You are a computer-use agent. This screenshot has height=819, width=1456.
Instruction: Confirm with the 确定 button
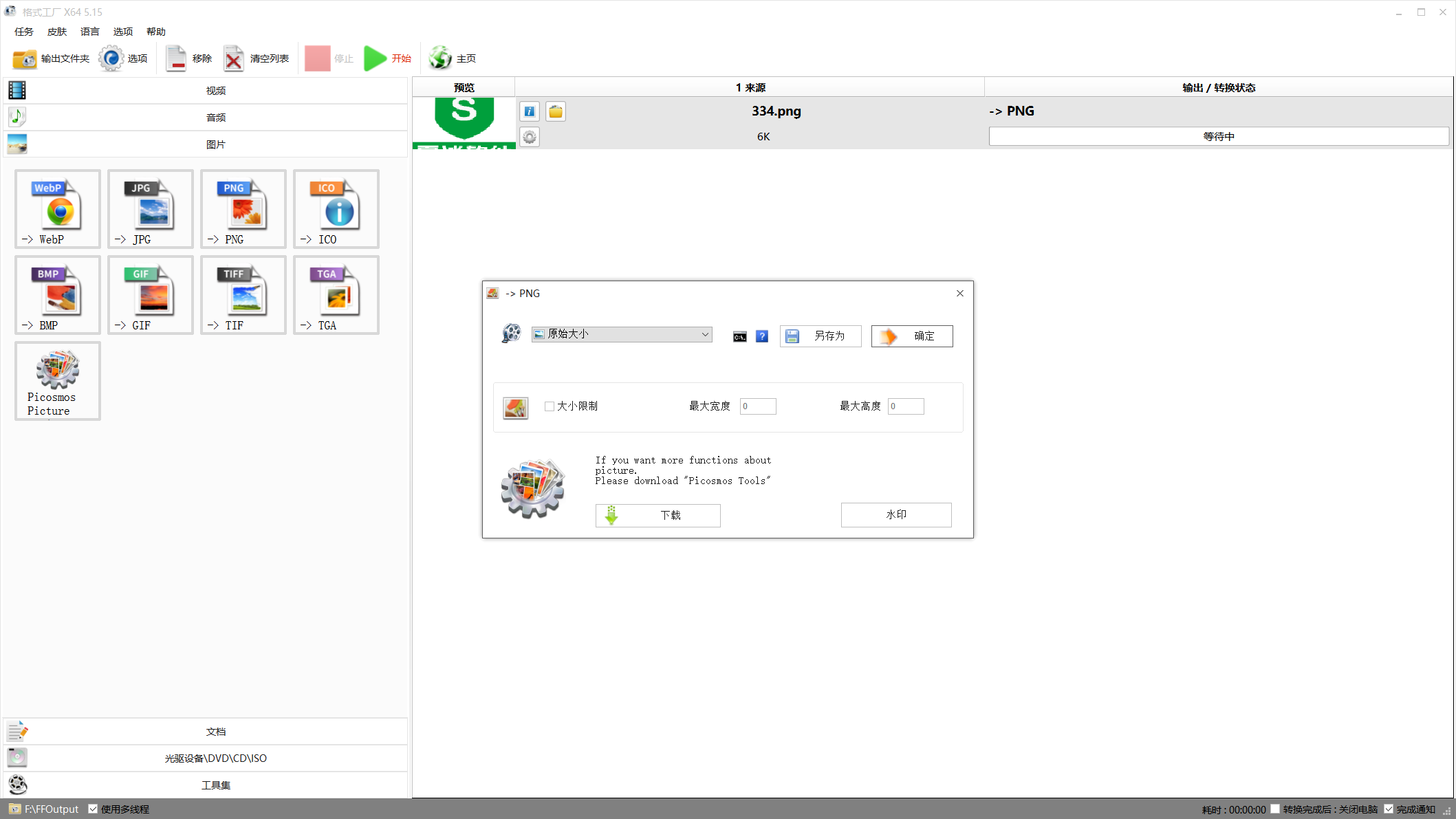pyautogui.click(x=912, y=336)
